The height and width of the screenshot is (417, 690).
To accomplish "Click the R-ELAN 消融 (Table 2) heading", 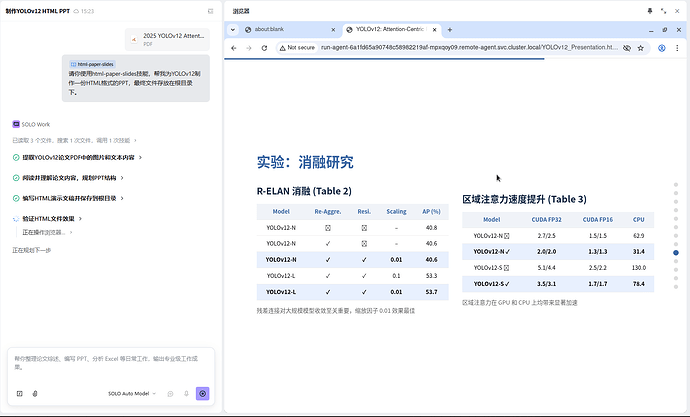I will click(304, 191).
